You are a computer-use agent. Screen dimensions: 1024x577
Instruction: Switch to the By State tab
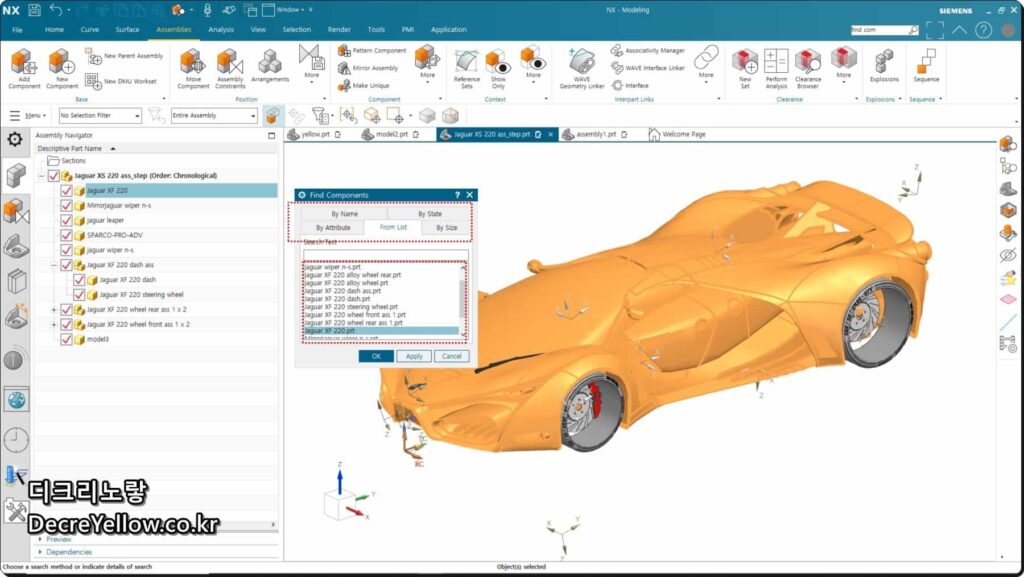pos(430,214)
